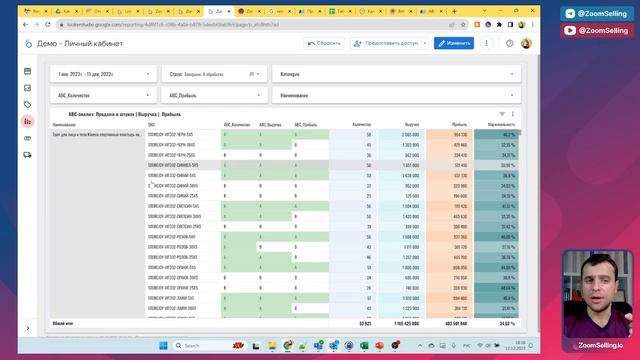Screen dimensions: 640x360
Task: Sort by the Наименование column header
Action: pos(64,124)
